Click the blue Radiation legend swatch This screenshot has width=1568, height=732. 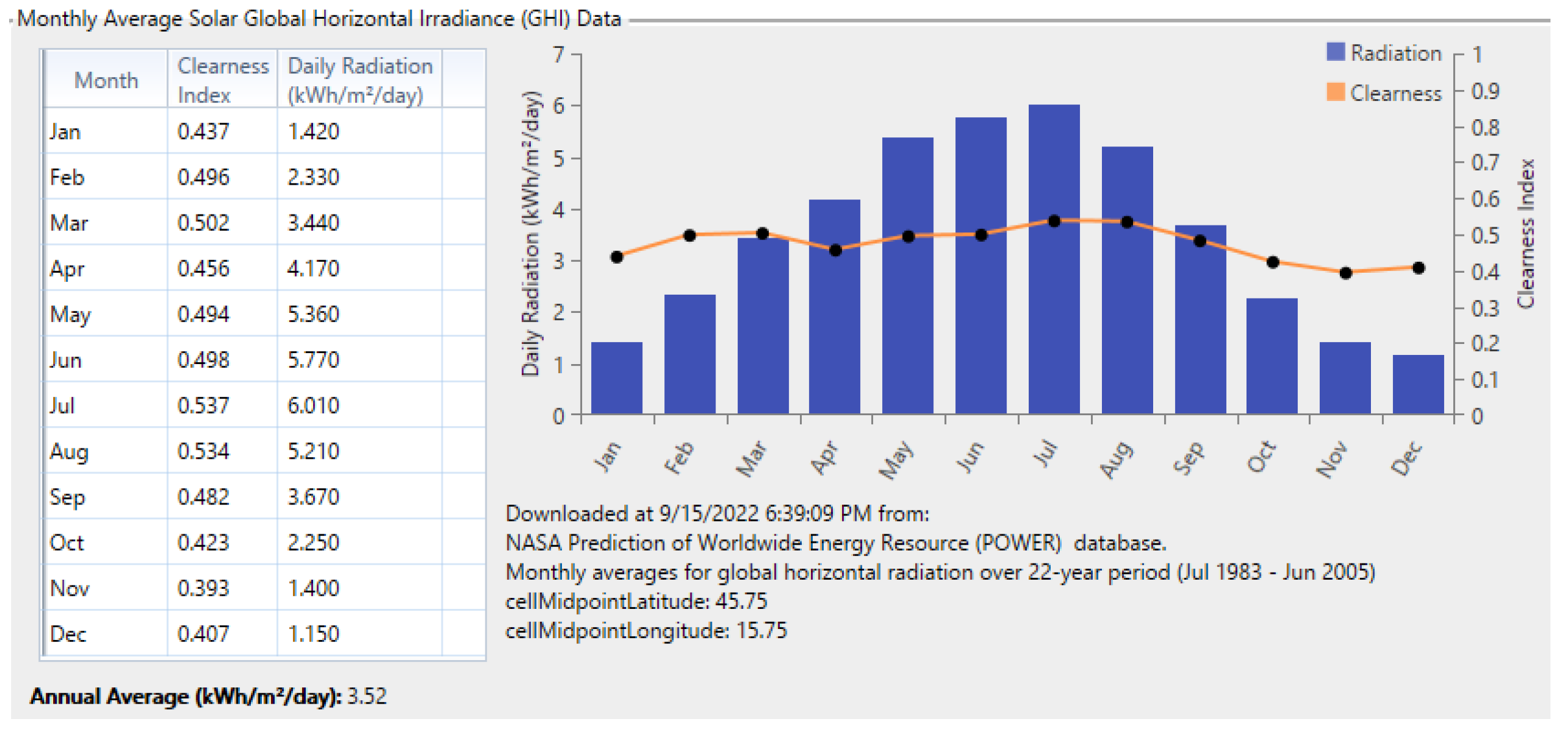[x=1335, y=52]
